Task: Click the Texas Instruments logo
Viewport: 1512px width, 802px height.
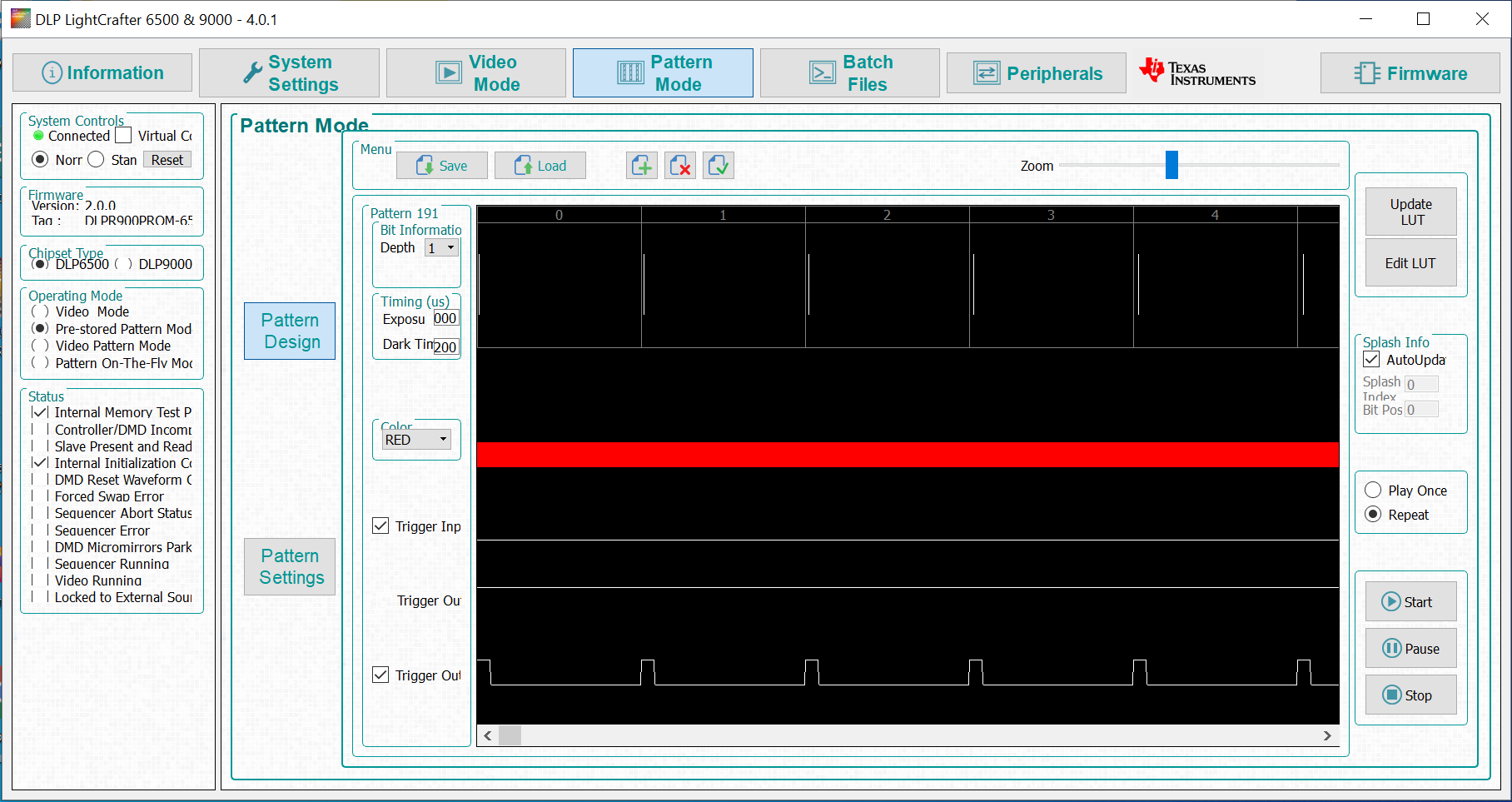Action: 1197,72
